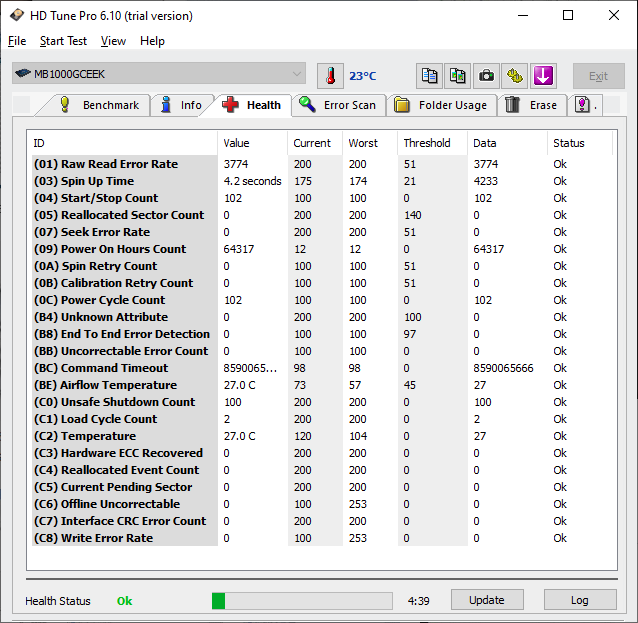
Task: Select the Calibration Retry Count row
Action: (x=322, y=283)
